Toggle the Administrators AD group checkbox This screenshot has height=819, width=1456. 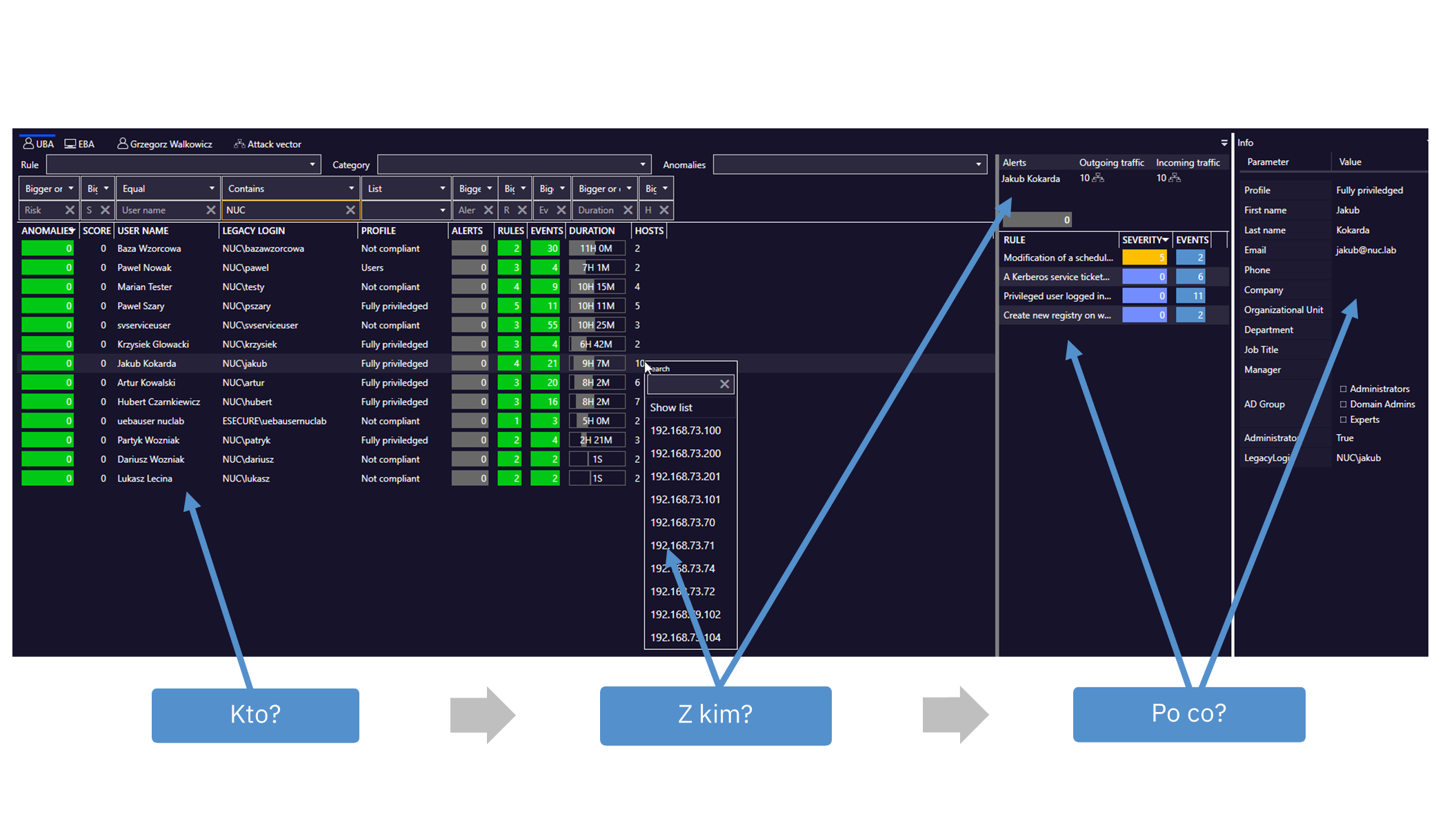click(1343, 389)
